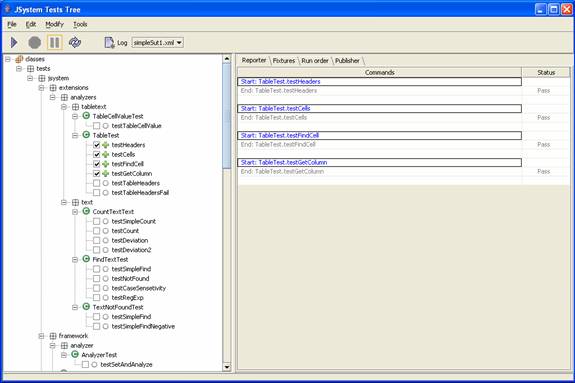Click the text package icon
Viewport: 575px width, 383px height.
(75, 202)
